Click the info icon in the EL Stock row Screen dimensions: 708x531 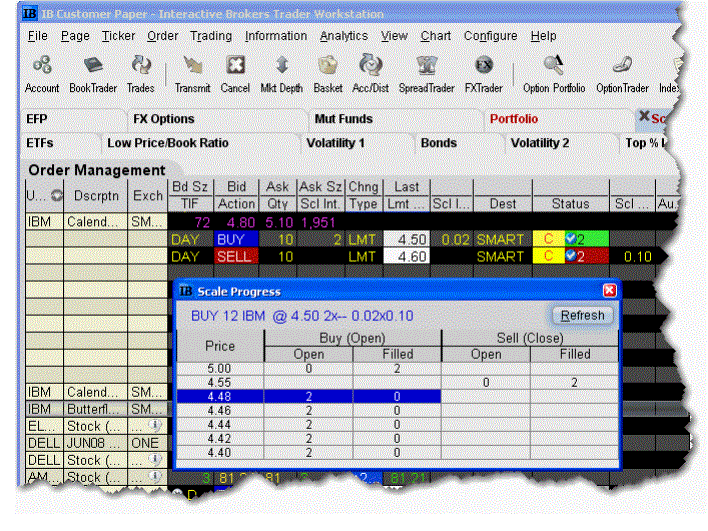[x=155, y=425]
